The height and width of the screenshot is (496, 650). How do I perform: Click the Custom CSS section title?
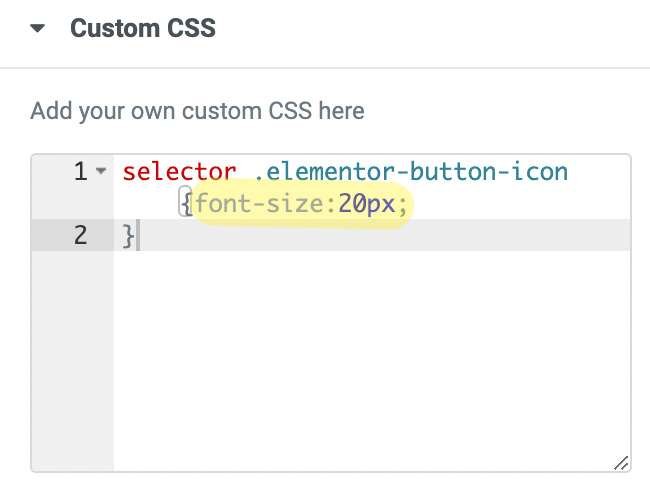tap(143, 28)
